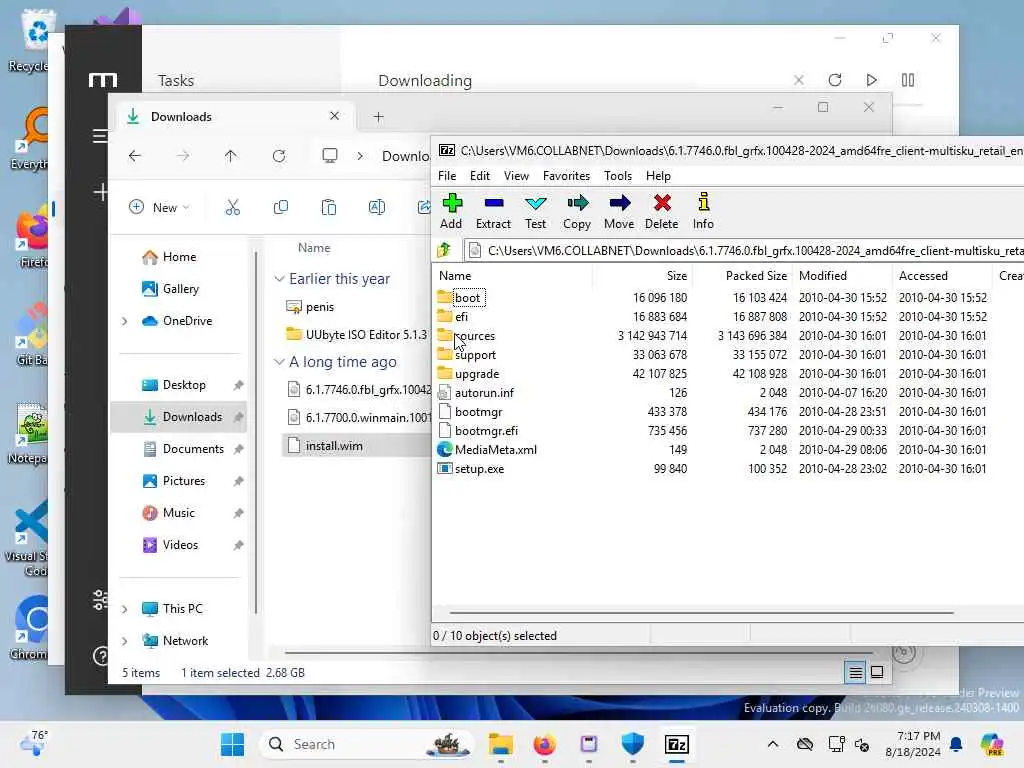This screenshot has width=1024, height=768.
Task: Sort 7-Zip list by Name column header
Action: tap(513, 276)
